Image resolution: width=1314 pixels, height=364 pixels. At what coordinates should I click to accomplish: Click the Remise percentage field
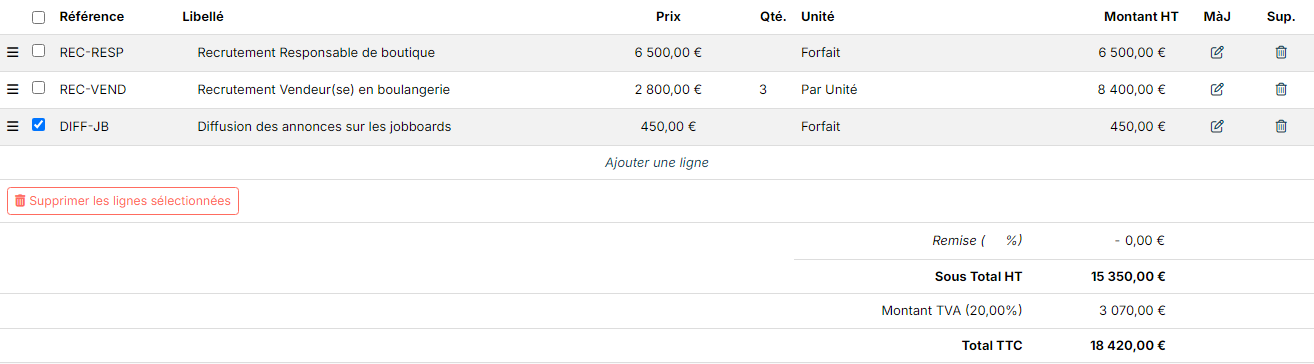click(x=996, y=240)
